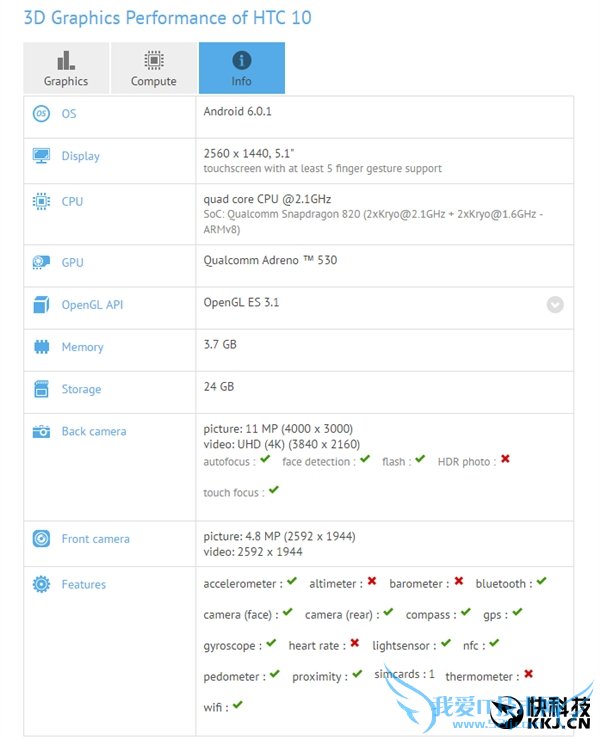The height and width of the screenshot is (739, 600).
Task: Click the CPU chip icon
Action: pyautogui.click(x=41, y=201)
